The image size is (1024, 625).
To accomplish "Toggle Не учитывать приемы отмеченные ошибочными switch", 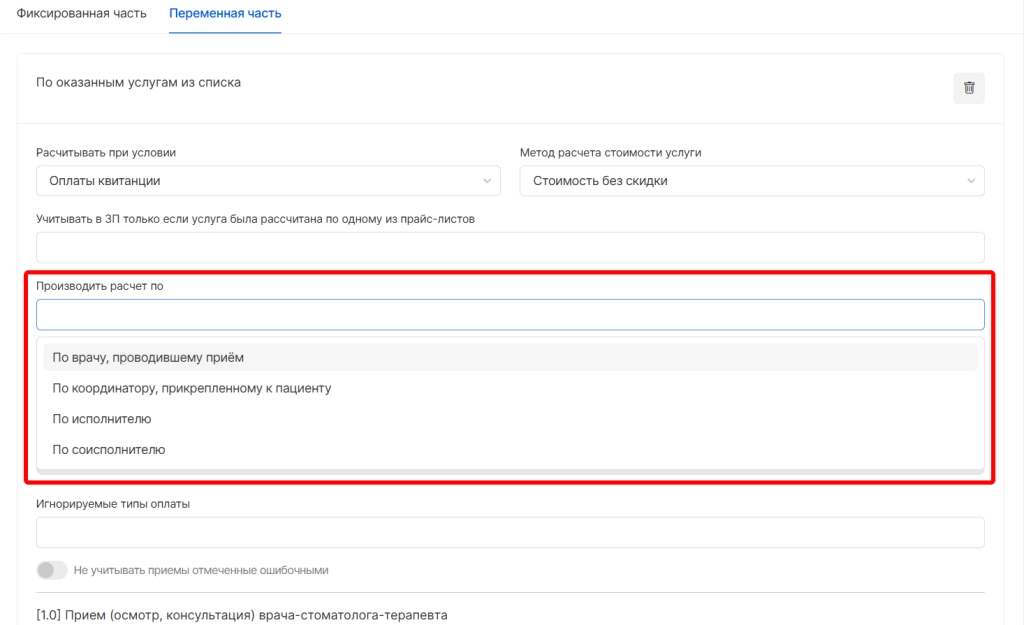I will 51,571.
